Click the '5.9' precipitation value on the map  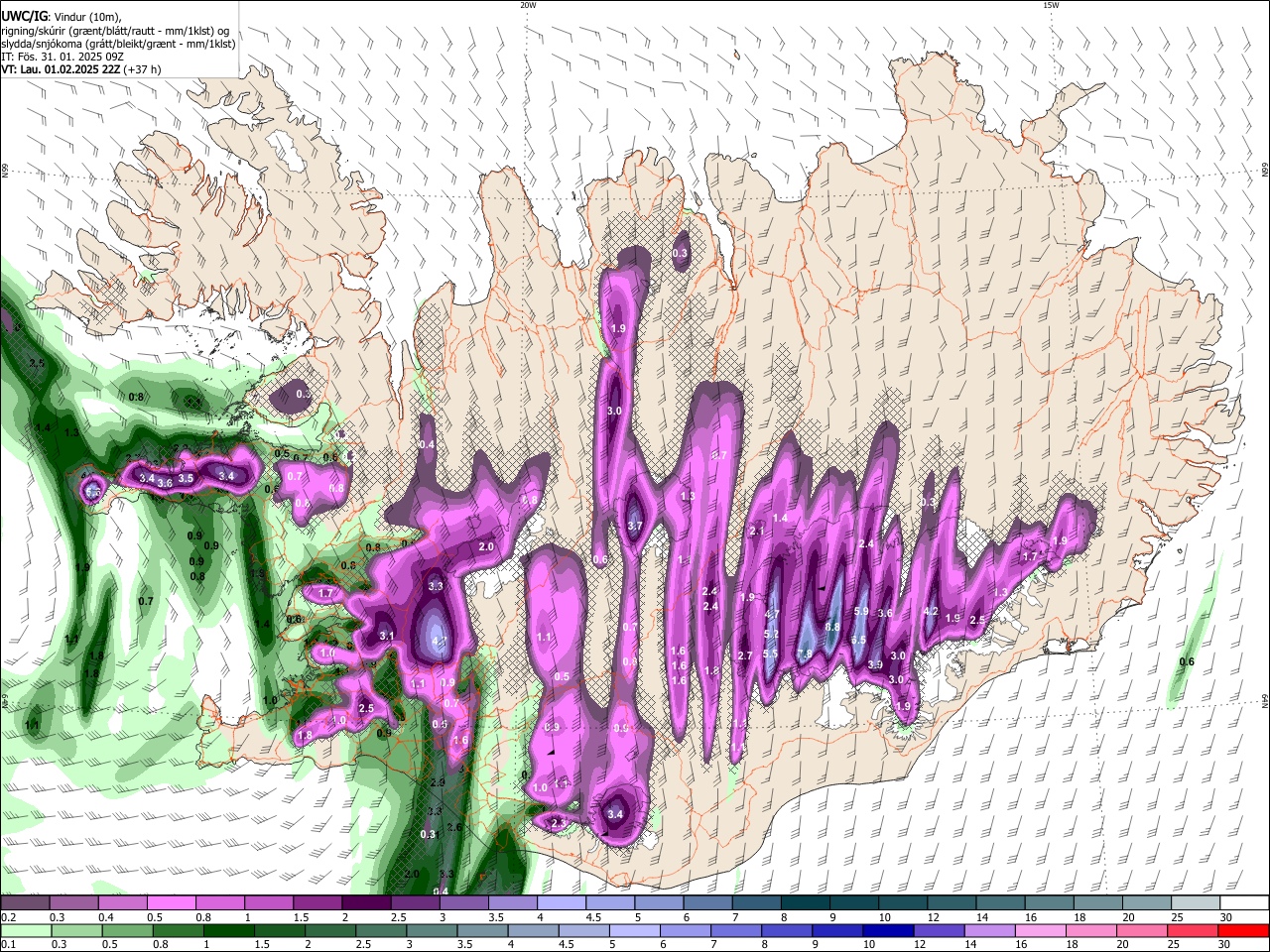point(861,612)
